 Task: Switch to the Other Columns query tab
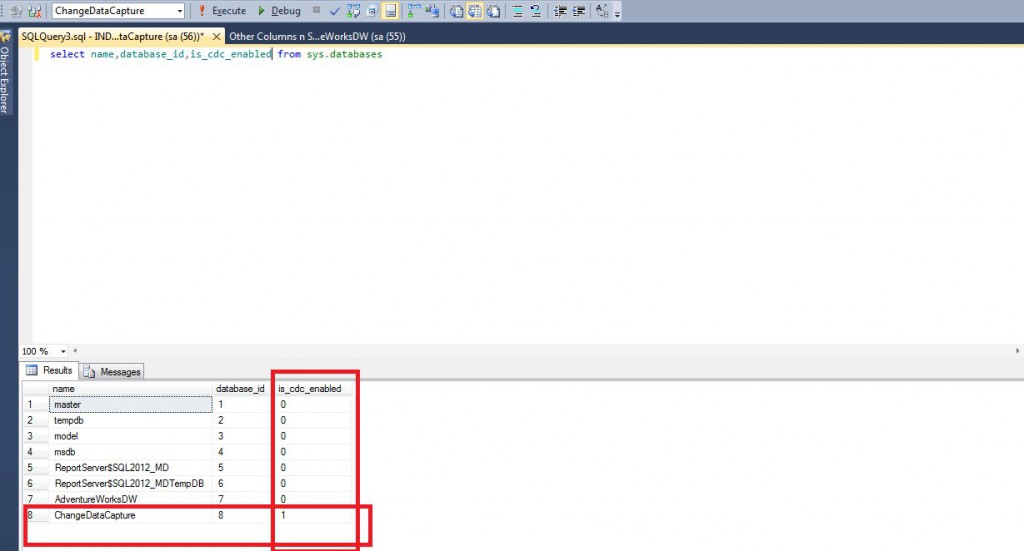[x=316, y=36]
